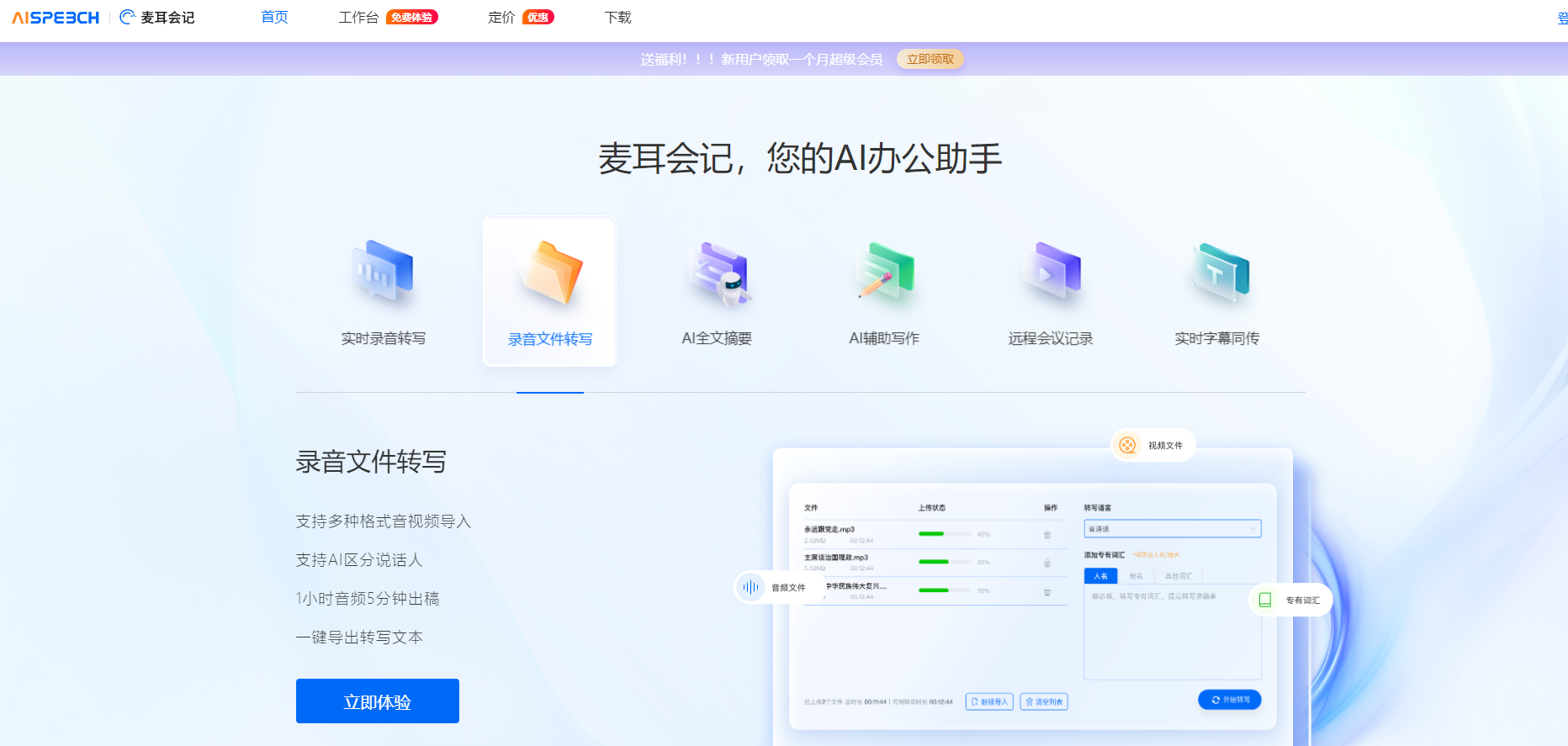
Task: Select the 其他词汇 tab in preview
Action: 1179,576
